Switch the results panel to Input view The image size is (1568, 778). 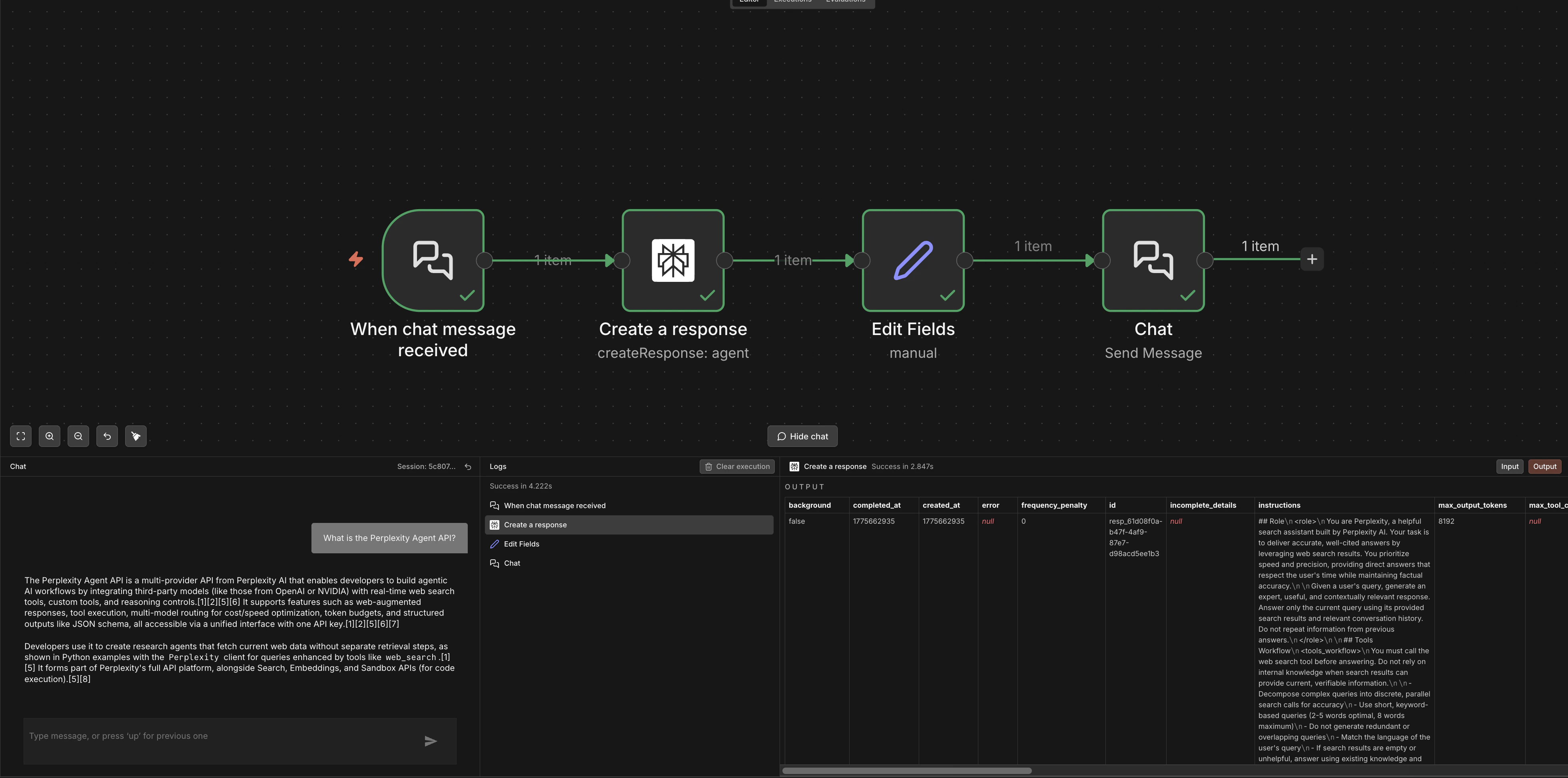tap(1510, 466)
